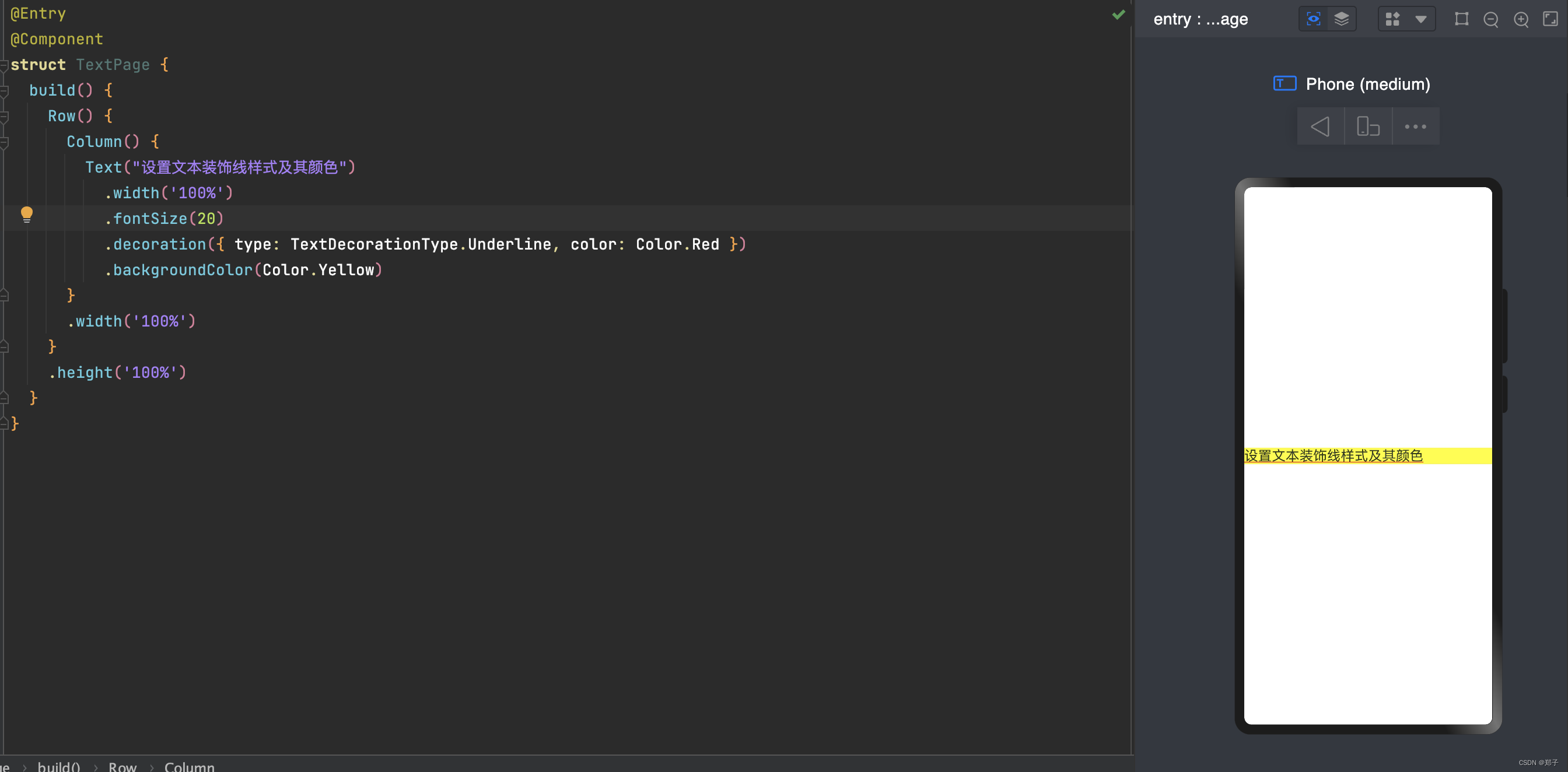Click the yellow text bar in preview
The height and width of the screenshot is (772, 1568).
point(1367,455)
